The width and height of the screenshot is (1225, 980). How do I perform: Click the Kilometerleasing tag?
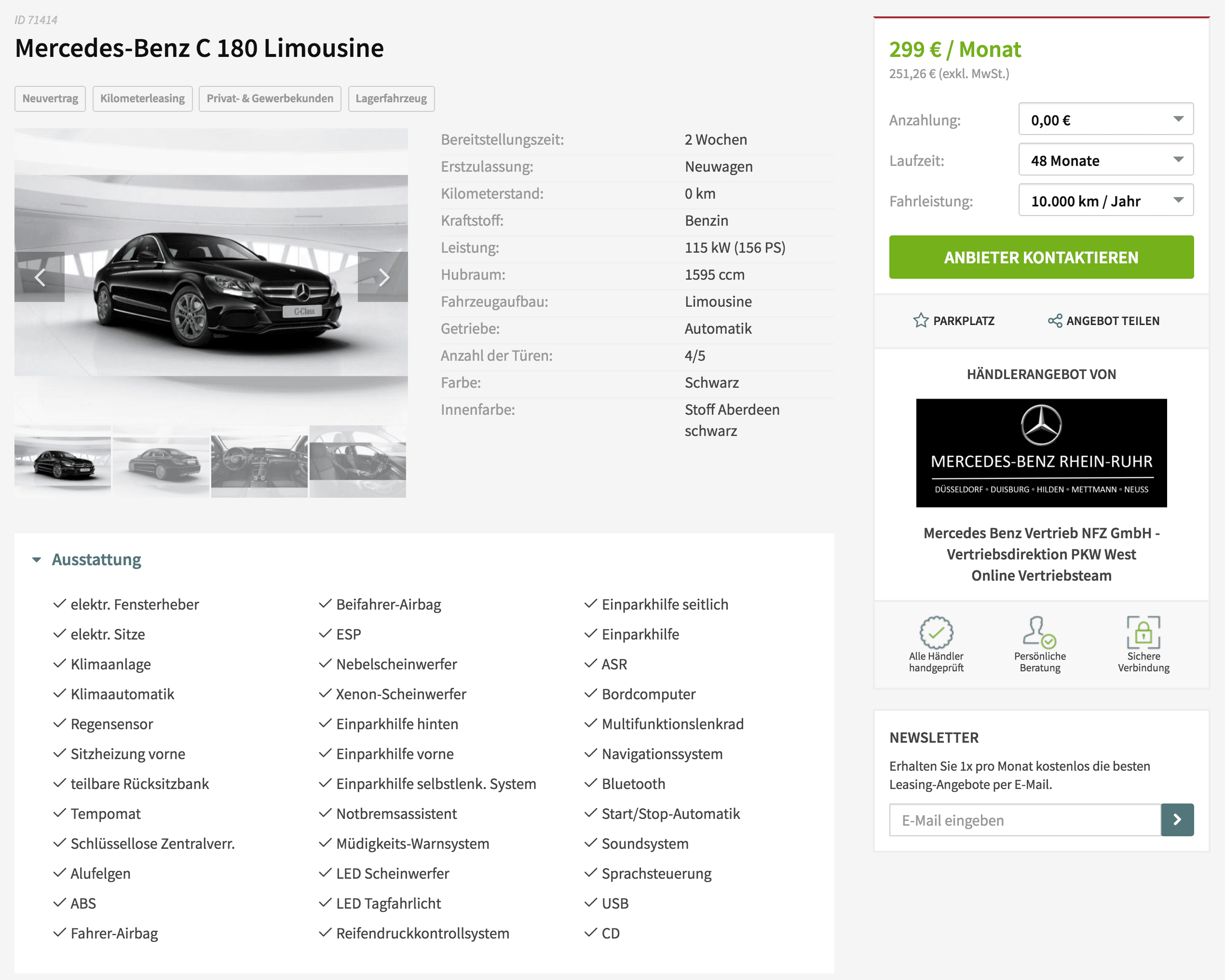click(x=142, y=98)
